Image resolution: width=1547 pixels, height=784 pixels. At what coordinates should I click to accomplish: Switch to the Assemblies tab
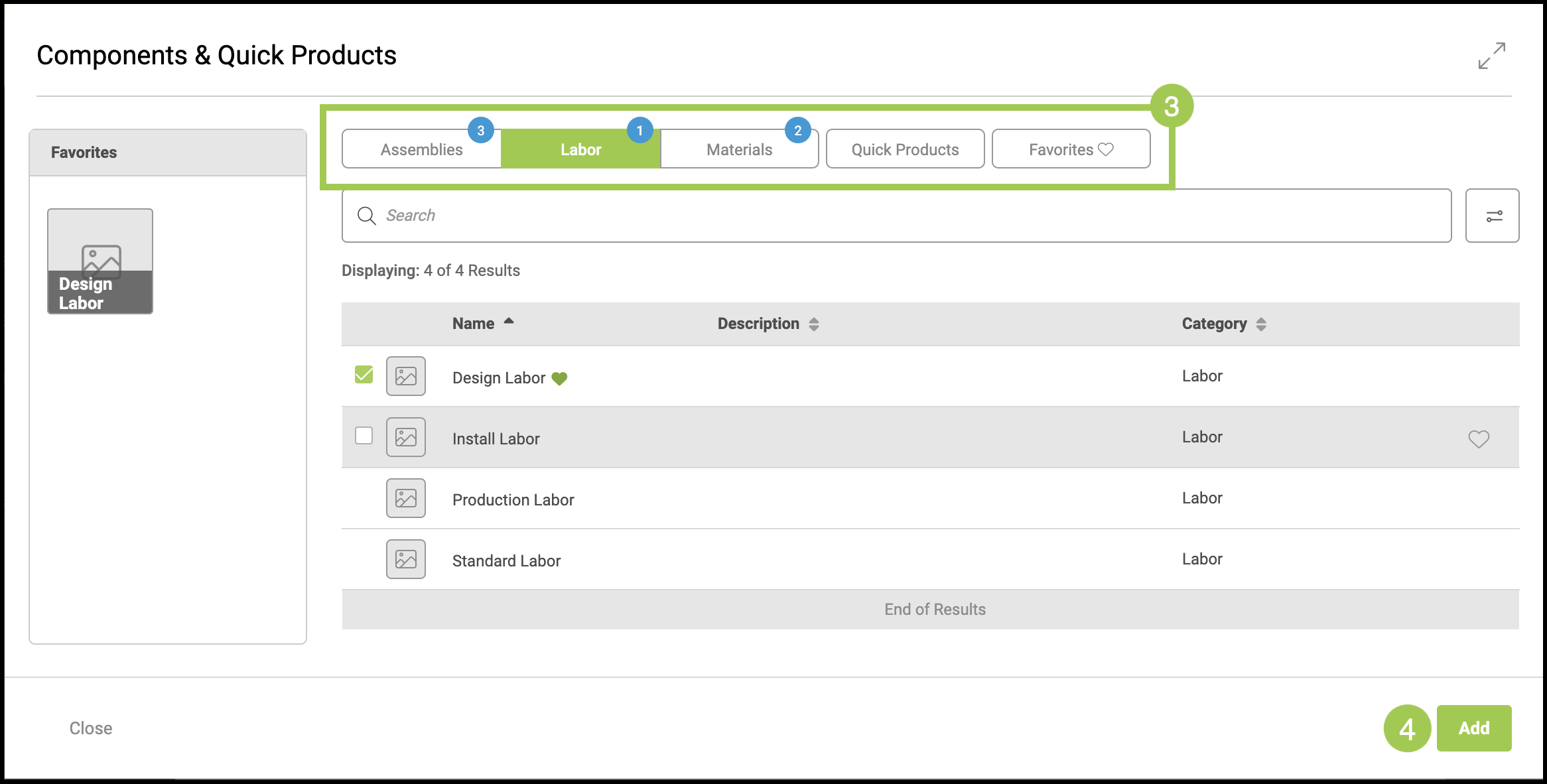click(421, 149)
